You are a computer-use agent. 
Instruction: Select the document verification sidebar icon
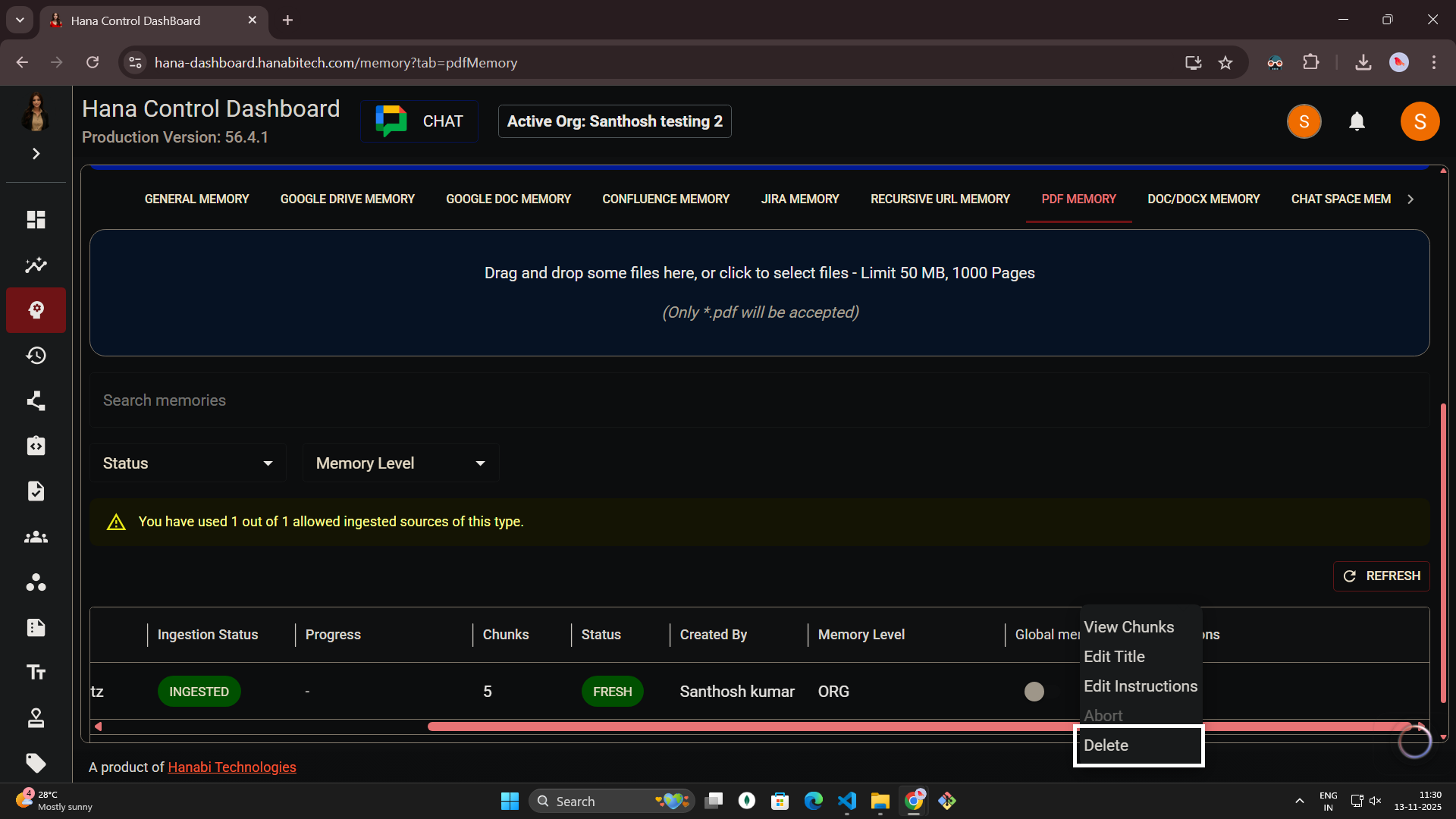36,491
